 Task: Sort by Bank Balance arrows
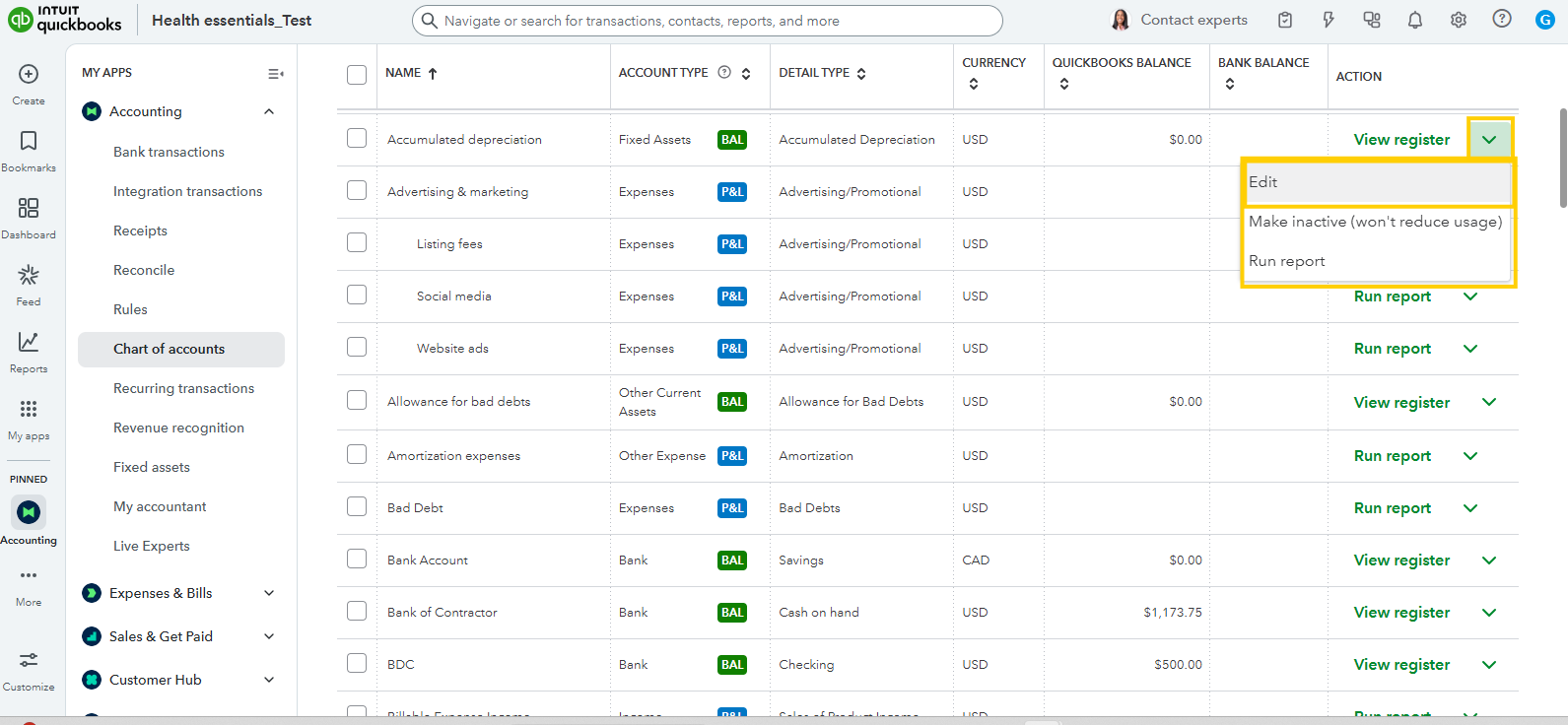[x=1230, y=84]
